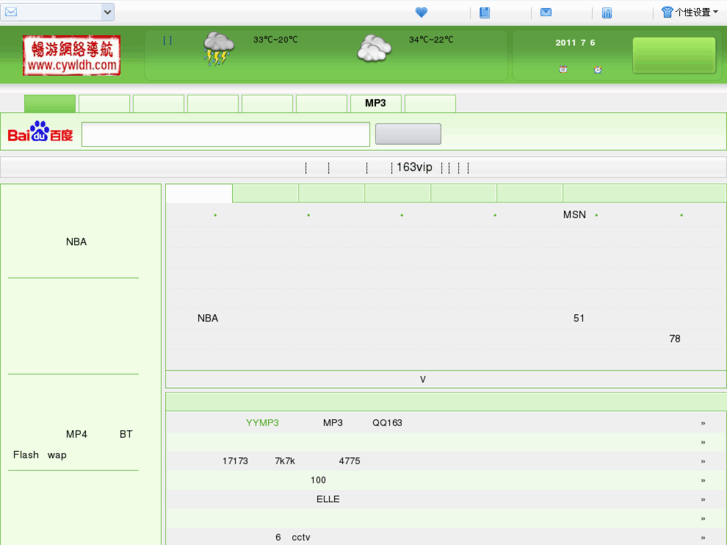The width and height of the screenshot is (727, 545).
Task: Click the cctv link
Action: click(x=301, y=537)
